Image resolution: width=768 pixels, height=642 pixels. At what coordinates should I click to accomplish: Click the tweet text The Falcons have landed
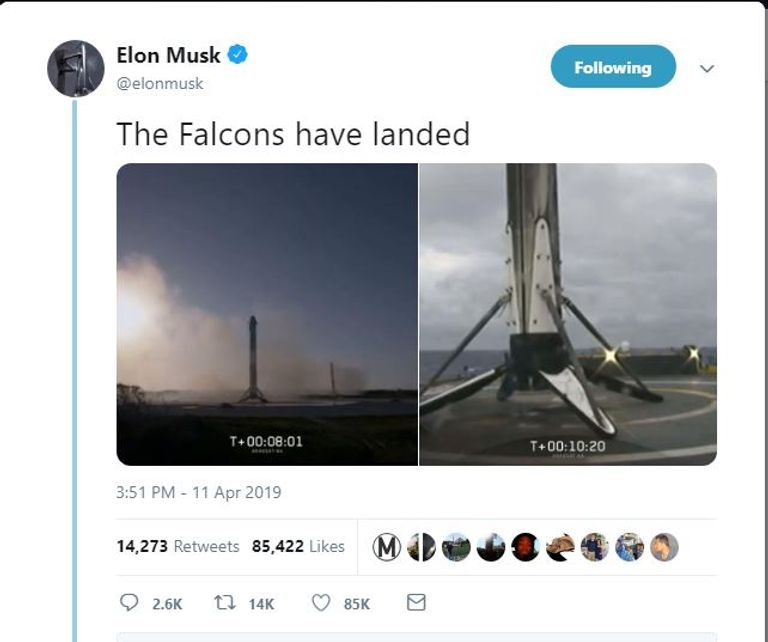point(293,134)
